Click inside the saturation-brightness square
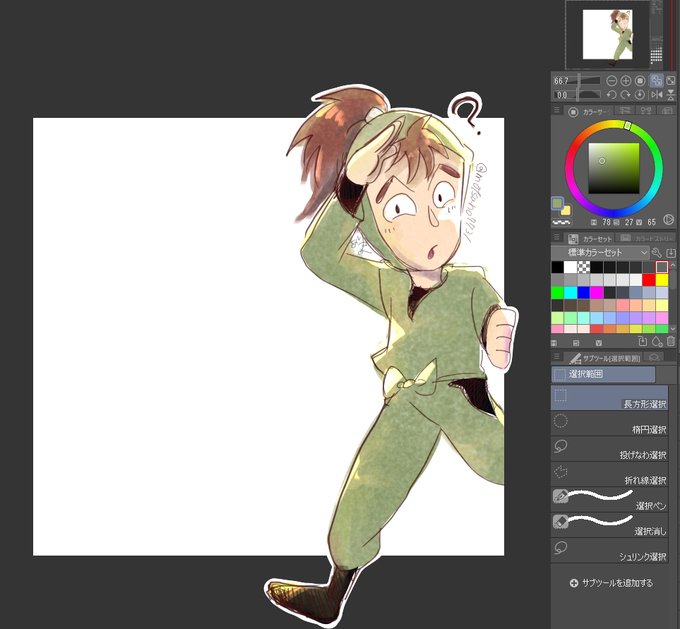680x629 pixels. point(614,168)
